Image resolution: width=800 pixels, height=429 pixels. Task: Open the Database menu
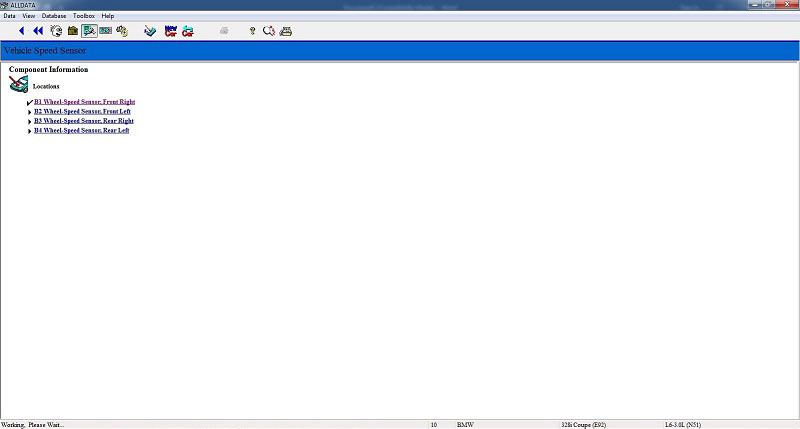click(x=54, y=16)
